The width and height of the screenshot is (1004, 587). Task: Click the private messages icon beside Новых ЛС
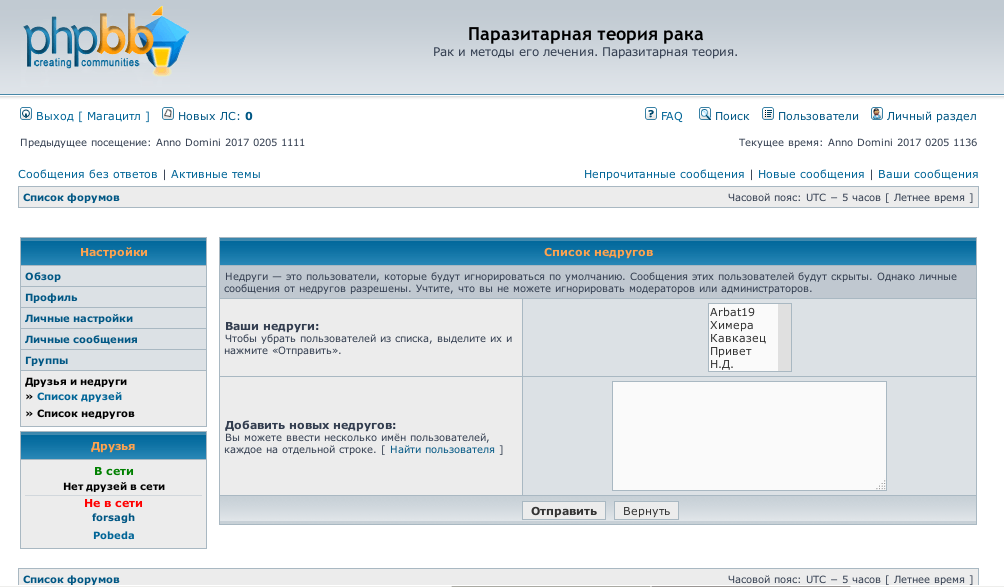point(168,114)
